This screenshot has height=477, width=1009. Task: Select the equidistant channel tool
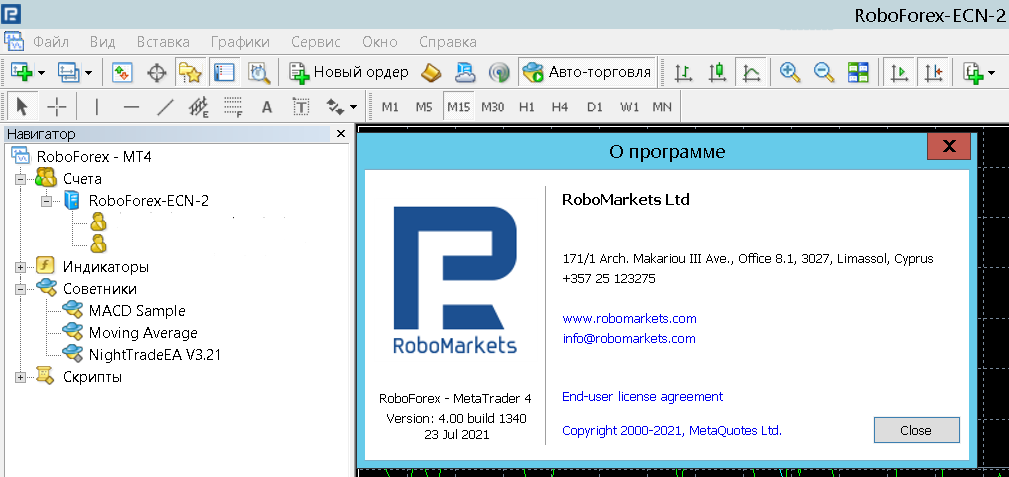[x=199, y=106]
